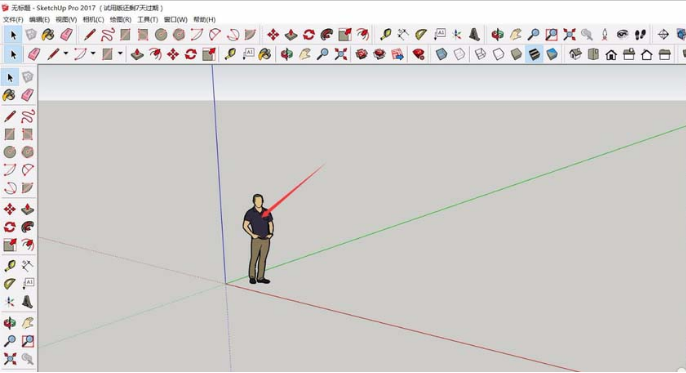Open the 窗口(W) menu

(x=175, y=20)
